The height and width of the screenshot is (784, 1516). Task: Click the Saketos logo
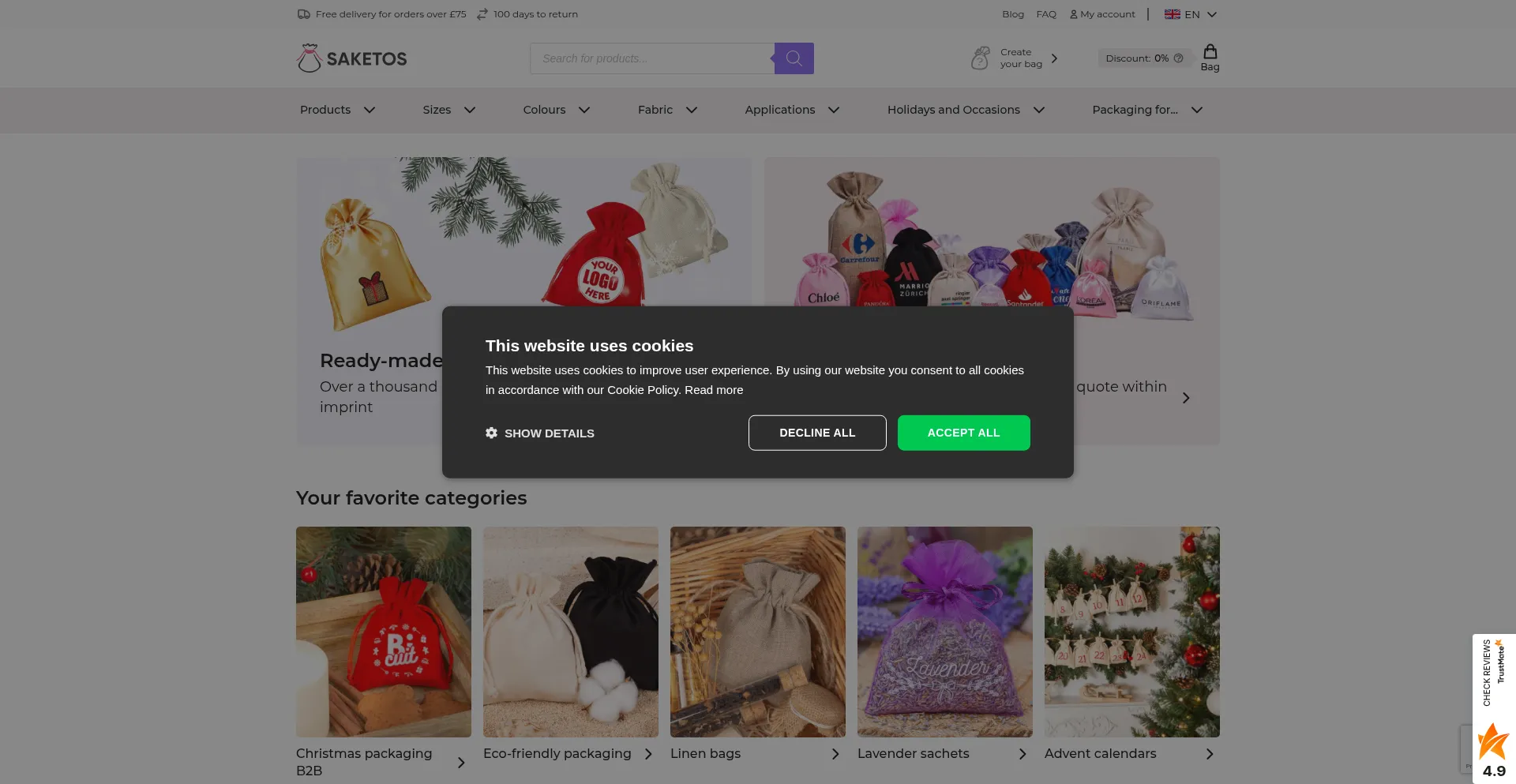pyautogui.click(x=352, y=58)
